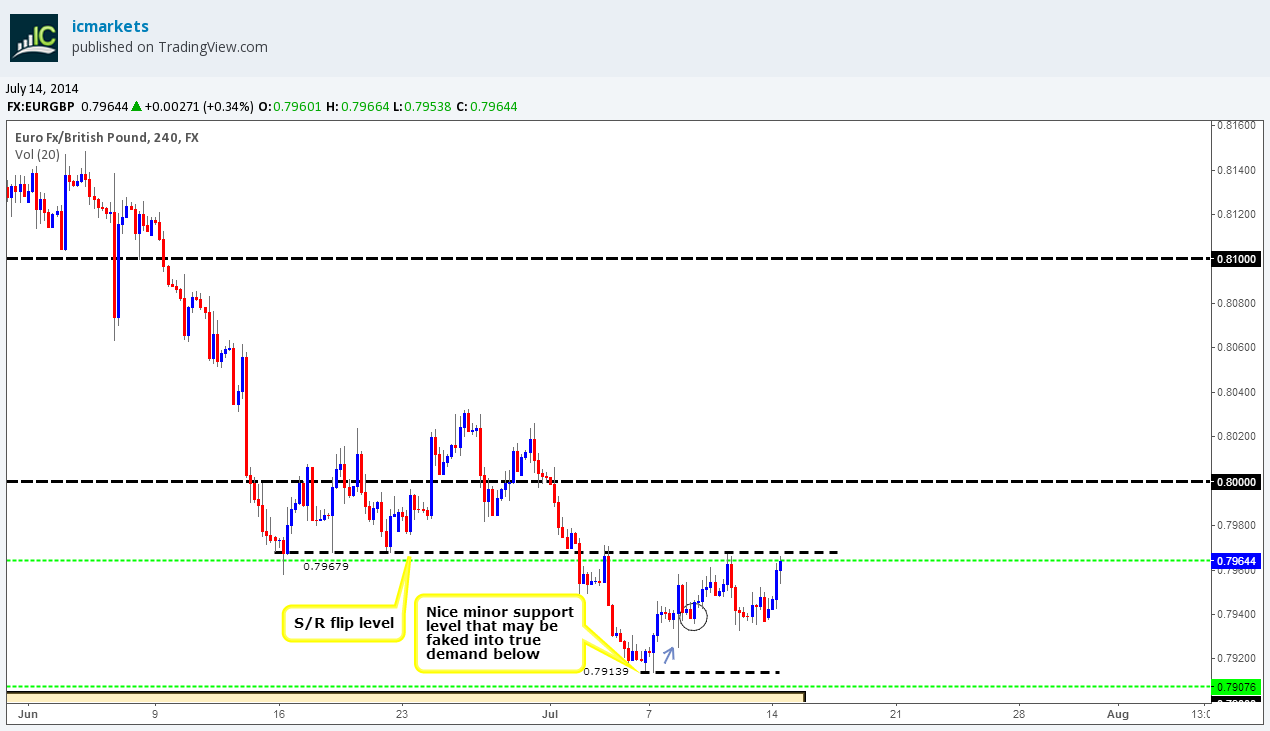Click the 0.81000 price level label
This screenshot has height=731, width=1270.
(1237, 259)
